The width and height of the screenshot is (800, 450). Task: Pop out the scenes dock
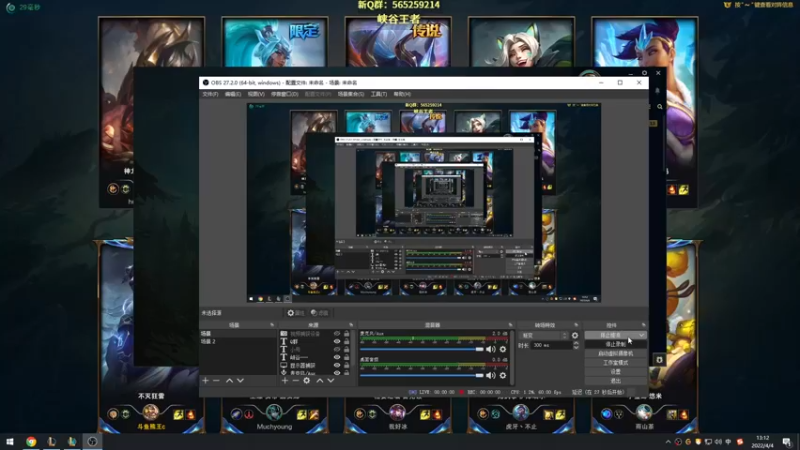[x=272, y=325]
